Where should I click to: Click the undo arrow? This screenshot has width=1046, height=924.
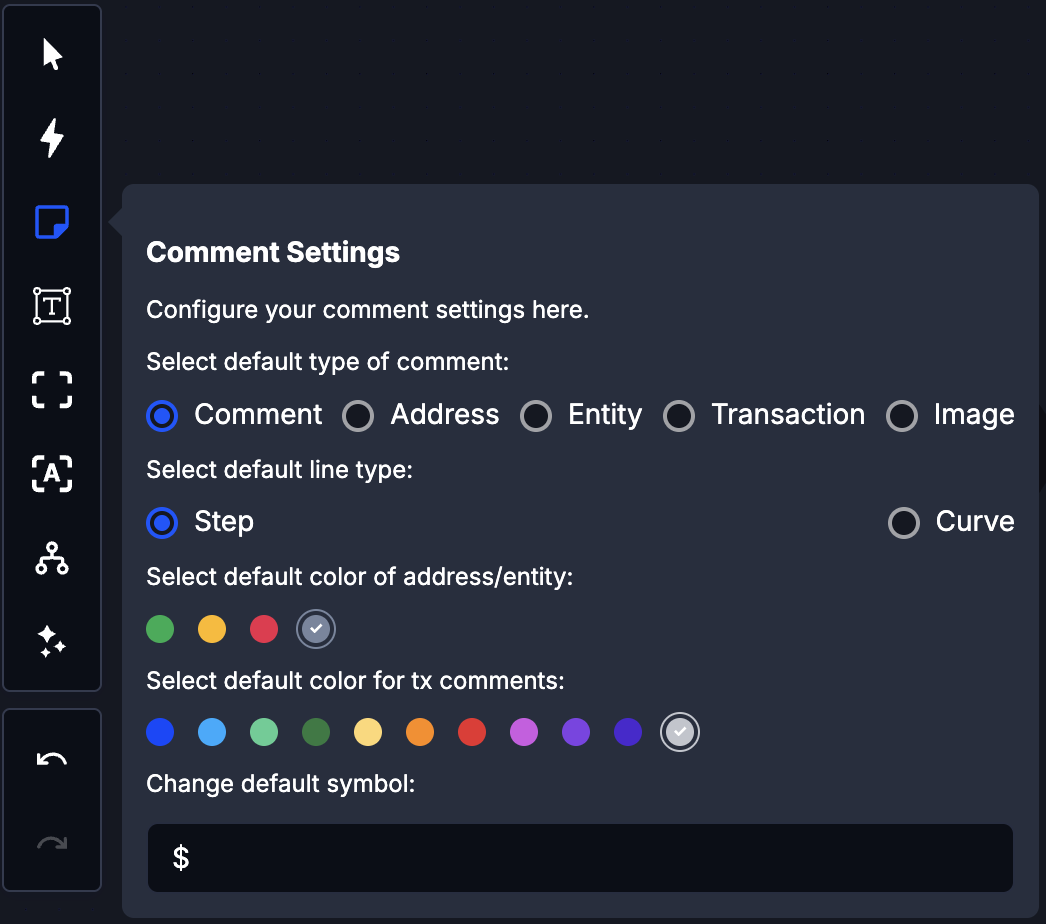click(52, 757)
